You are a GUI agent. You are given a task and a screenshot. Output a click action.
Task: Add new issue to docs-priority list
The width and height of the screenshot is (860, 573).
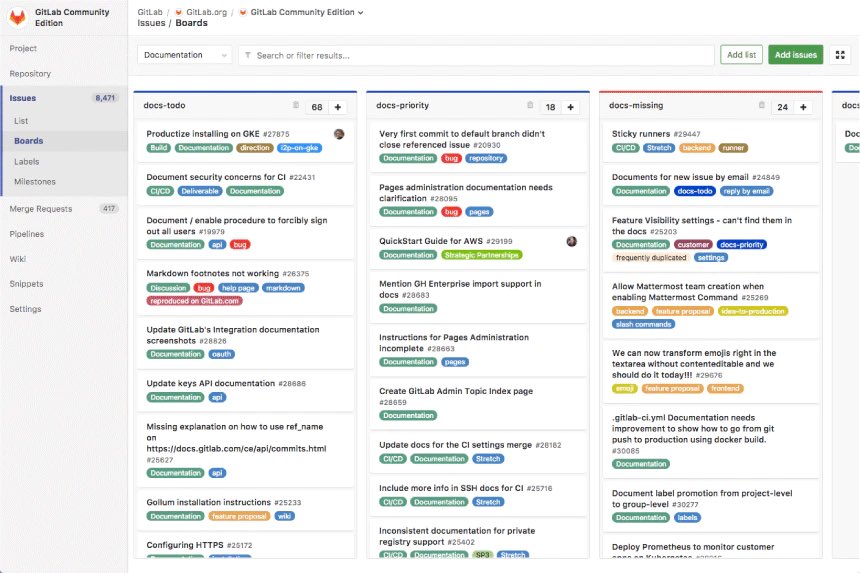(x=570, y=107)
